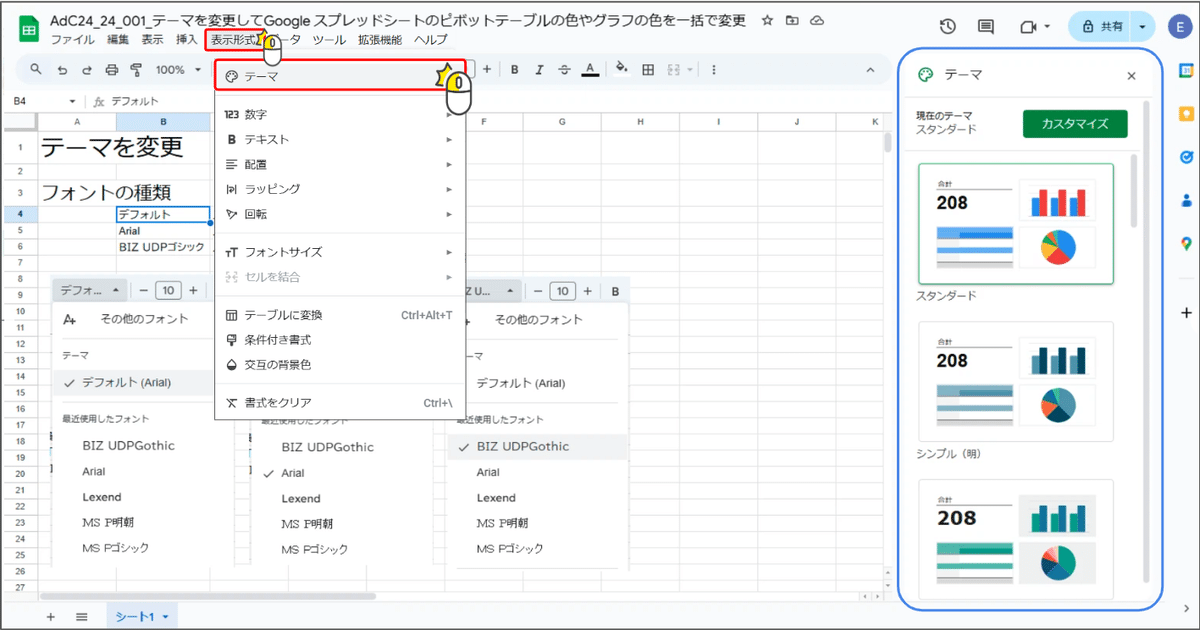Screen dimensions: 1200x630
Task: Select the シンプル（明） theme thumbnail
Action: (1015, 381)
